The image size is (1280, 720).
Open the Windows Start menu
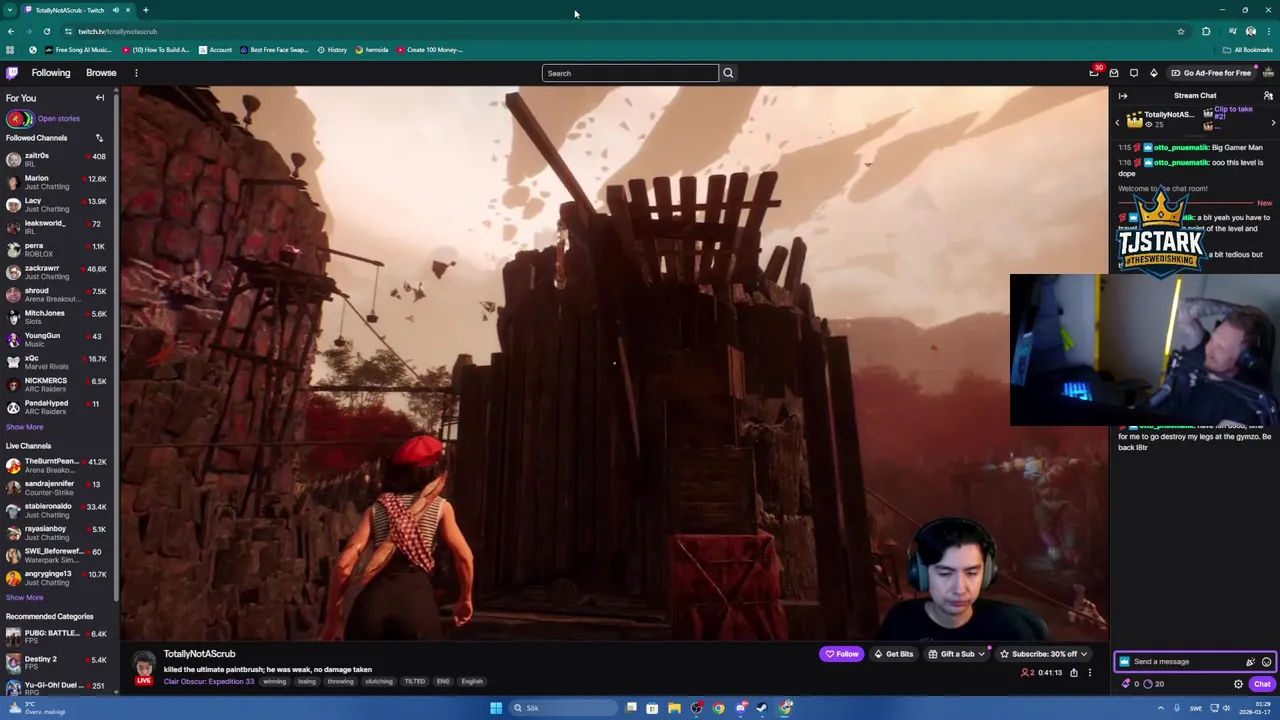[496, 708]
